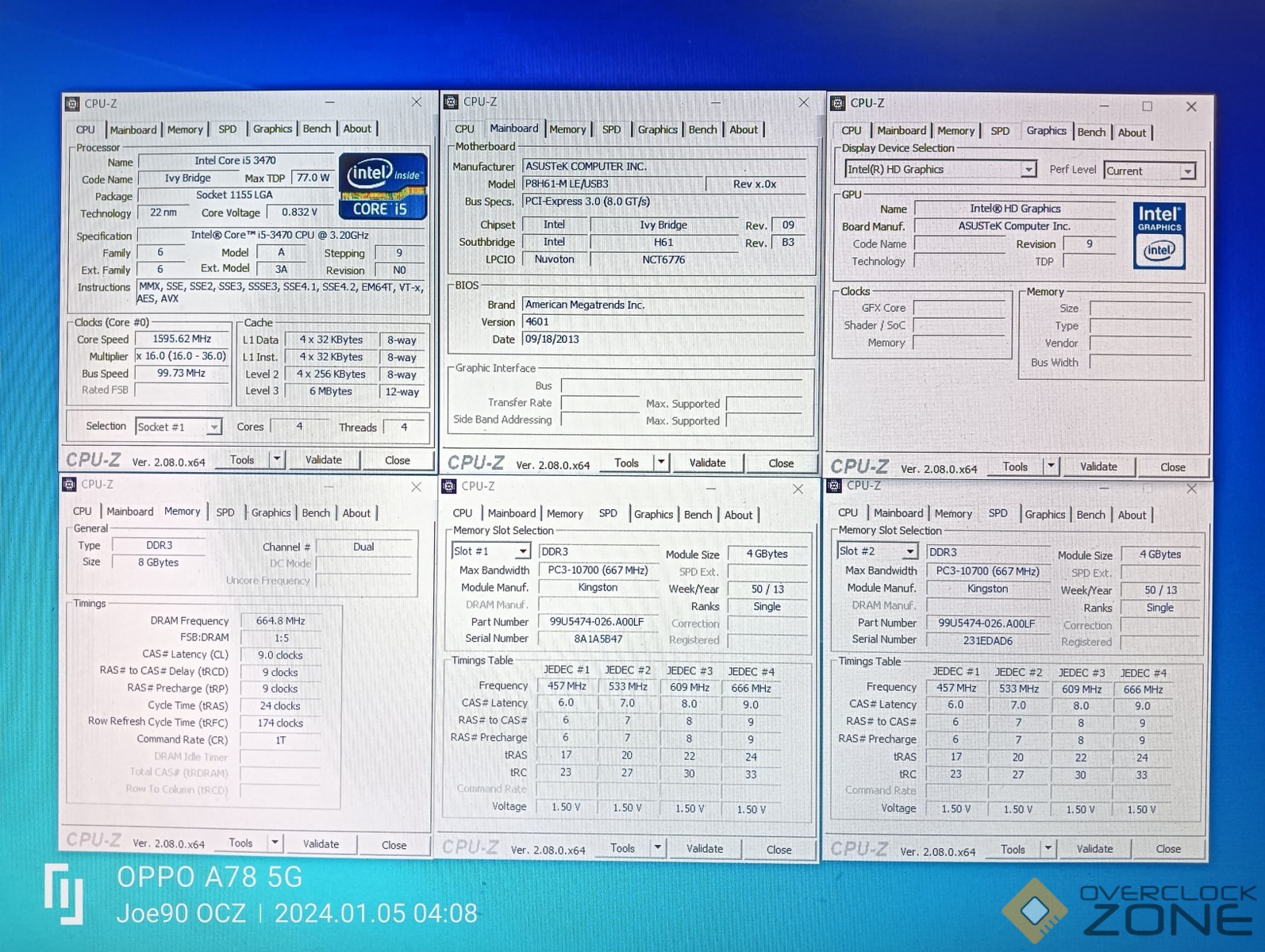Click the Bus Speed 99.73 MHz value
The height and width of the screenshot is (952, 1265).
[182, 373]
